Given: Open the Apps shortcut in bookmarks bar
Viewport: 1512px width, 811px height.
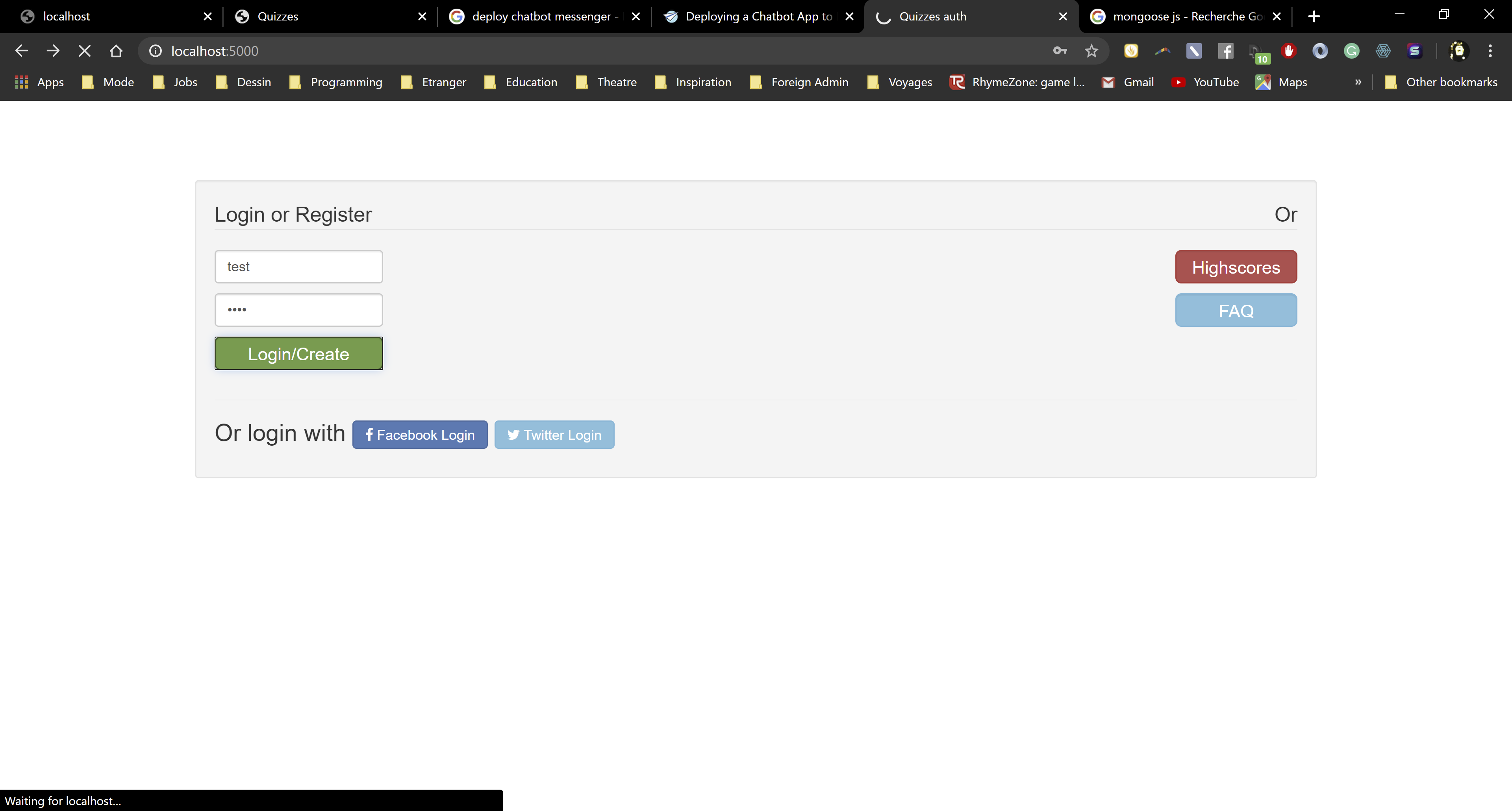Looking at the screenshot, I should coord(39,82).
